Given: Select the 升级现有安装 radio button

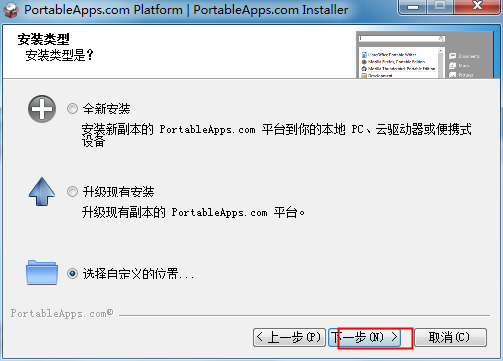Looking at the screenshot, I should point(72,192).
